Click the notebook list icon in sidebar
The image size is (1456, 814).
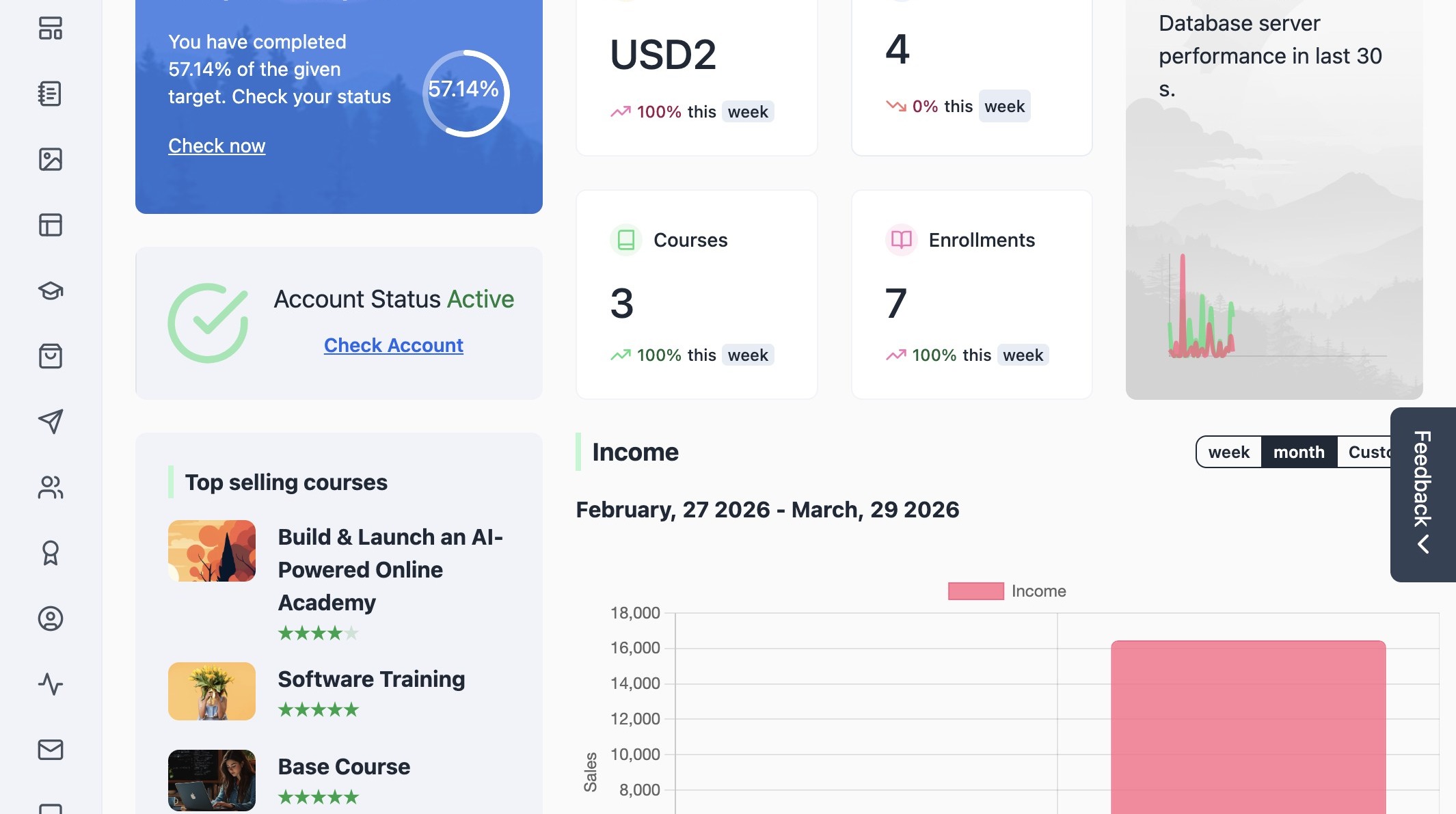[x=51, y=94]
